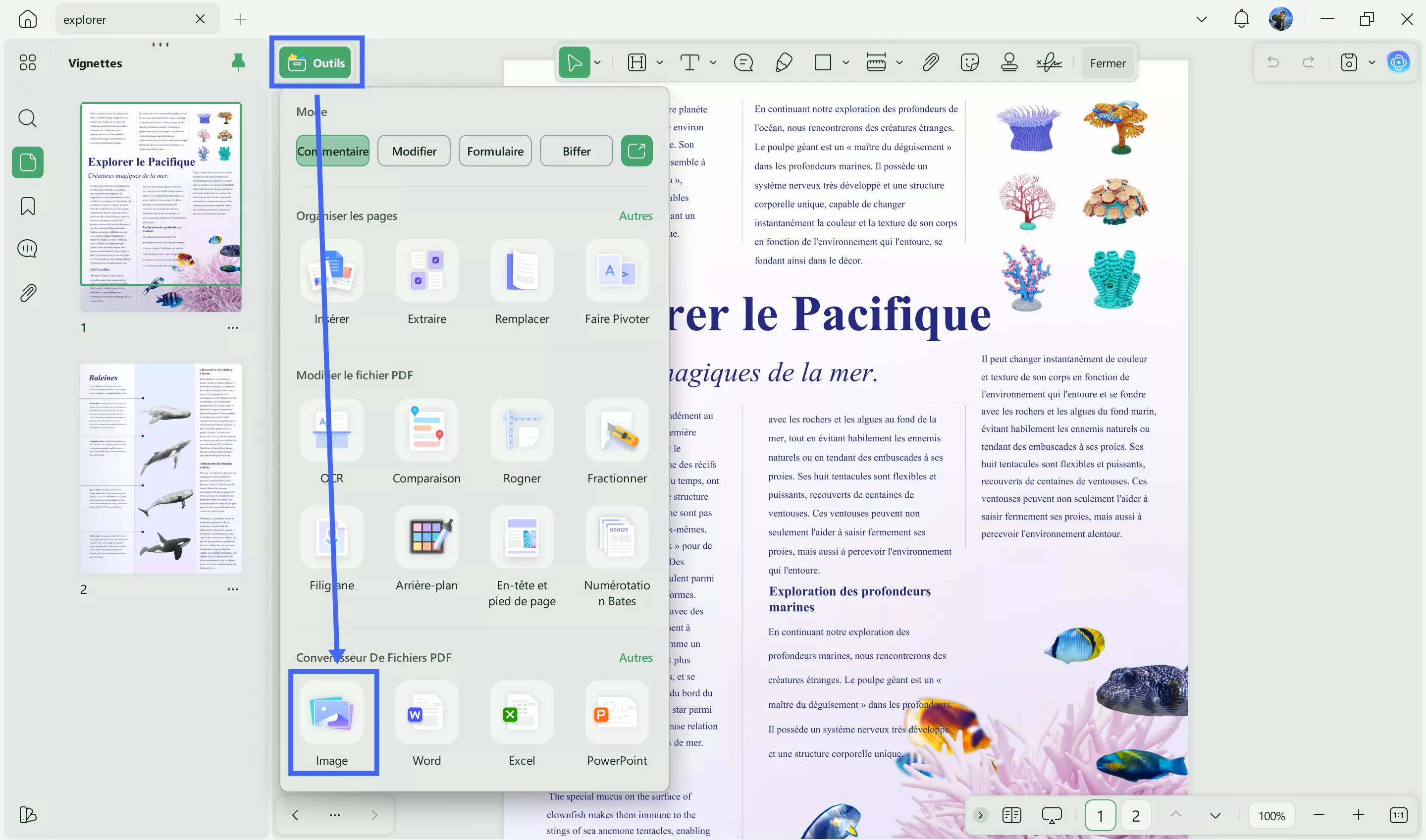Open the save options dropdown at top right
This screenshot has height=840, width=1426.
pyautogui.click(x=1372, y=62)
